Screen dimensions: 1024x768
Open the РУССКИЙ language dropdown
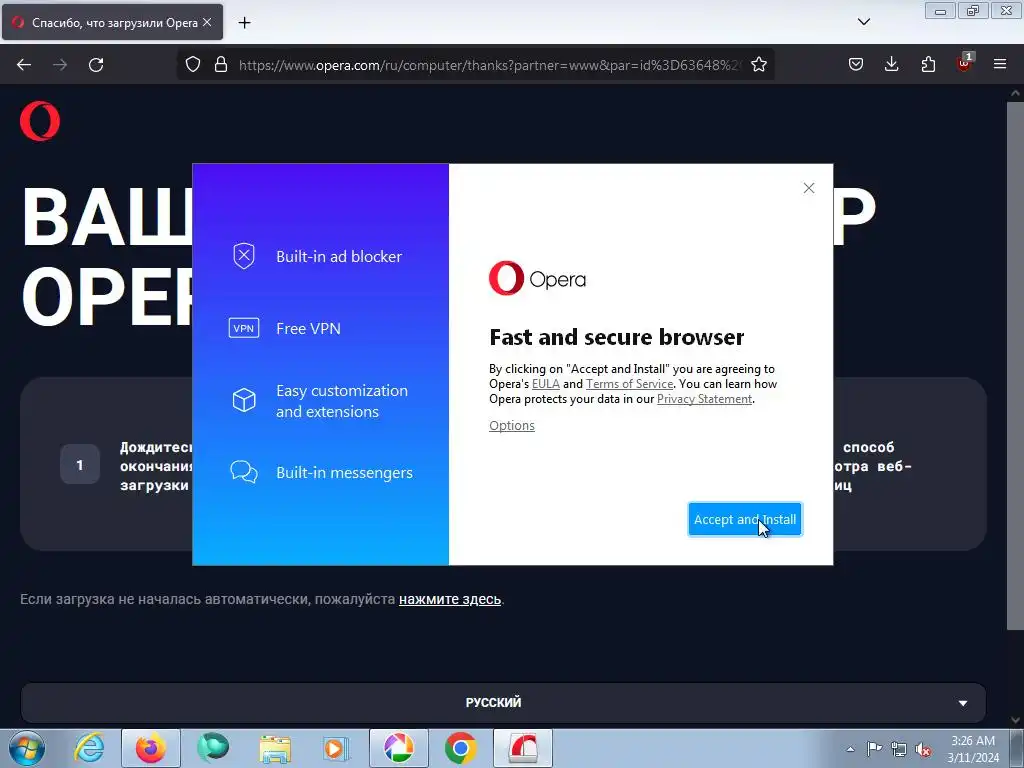click(x=503, y=703)
